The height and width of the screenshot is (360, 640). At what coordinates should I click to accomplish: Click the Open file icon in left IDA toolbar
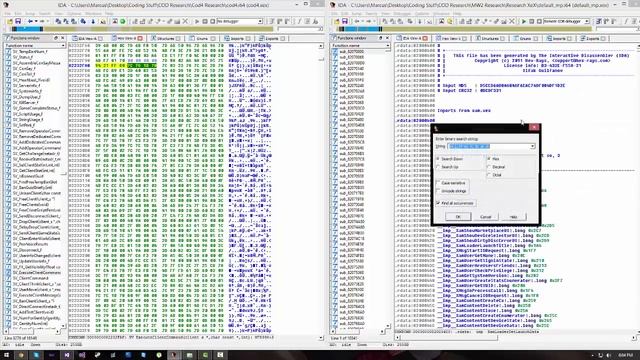10,21
